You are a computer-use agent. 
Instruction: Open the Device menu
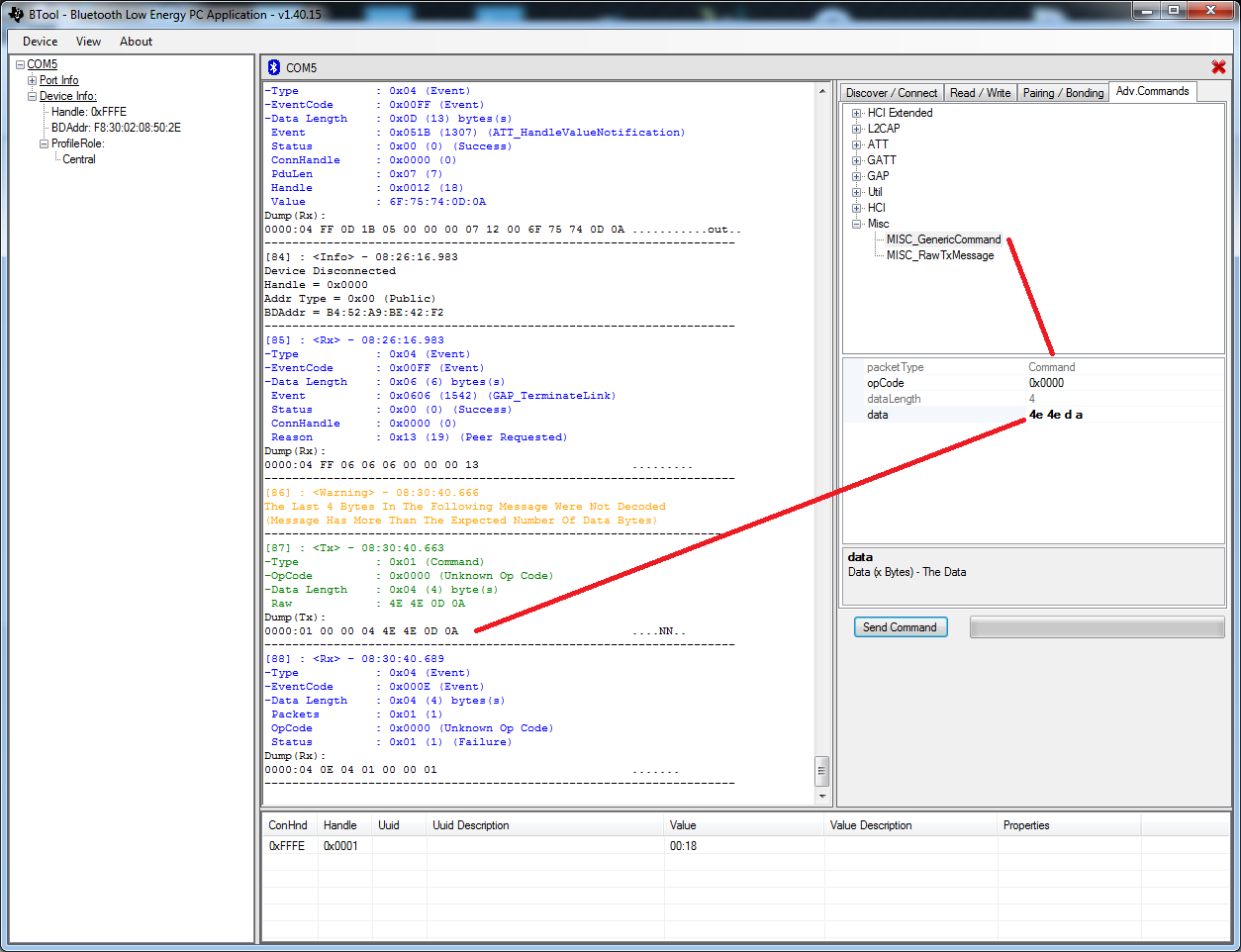40,42
